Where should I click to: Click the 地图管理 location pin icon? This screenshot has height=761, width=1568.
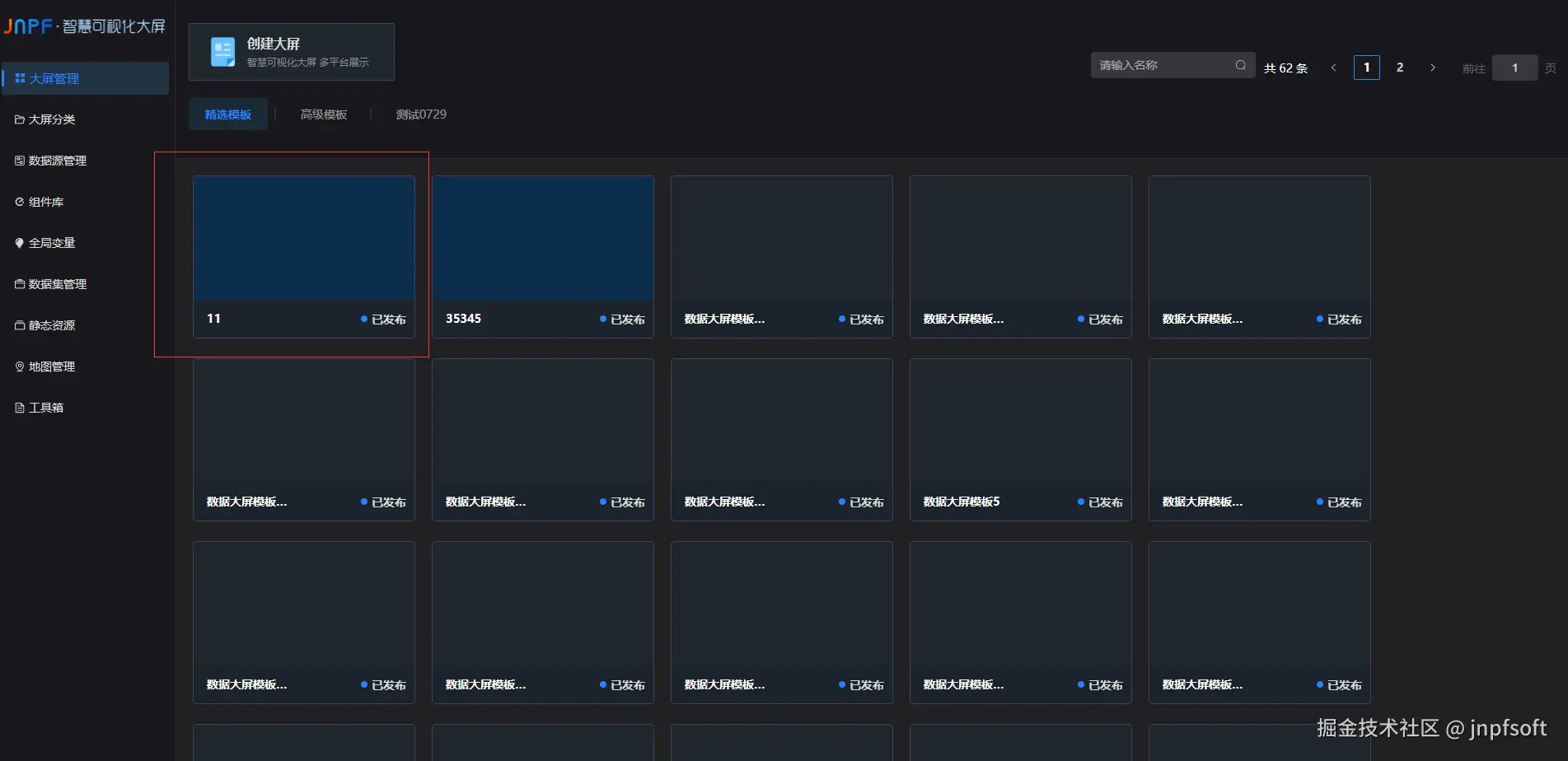[20, 366]
